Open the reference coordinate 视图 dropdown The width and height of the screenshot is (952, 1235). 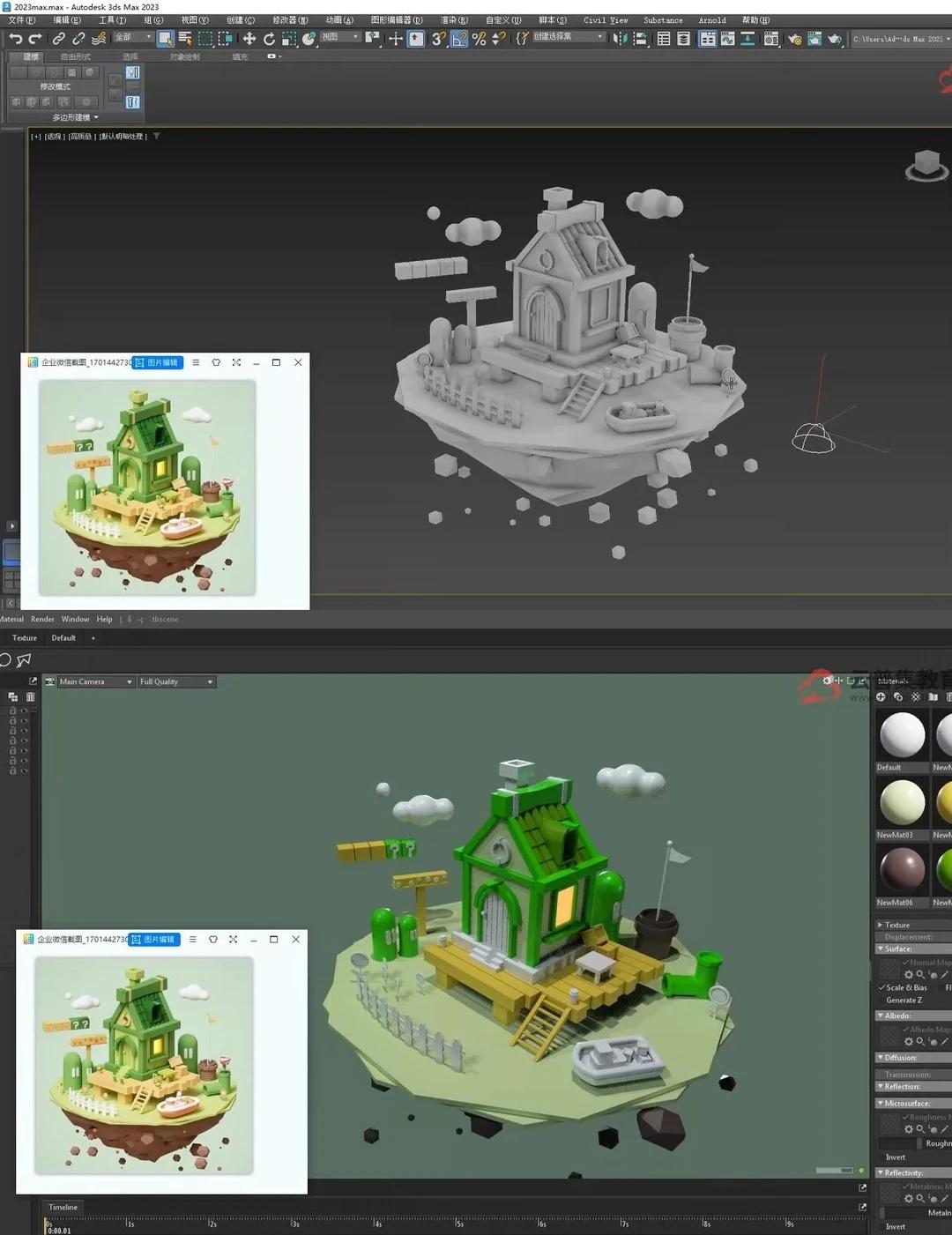click(340, 37)
